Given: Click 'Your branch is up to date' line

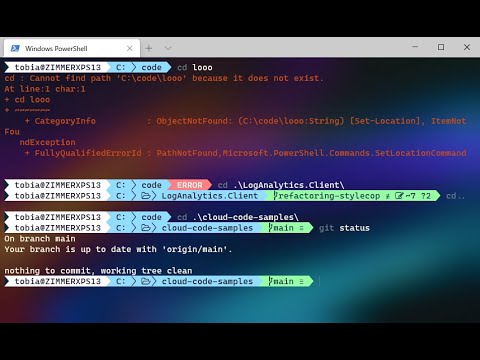Looking at the screenshot, I should click(x=118, y=249).
